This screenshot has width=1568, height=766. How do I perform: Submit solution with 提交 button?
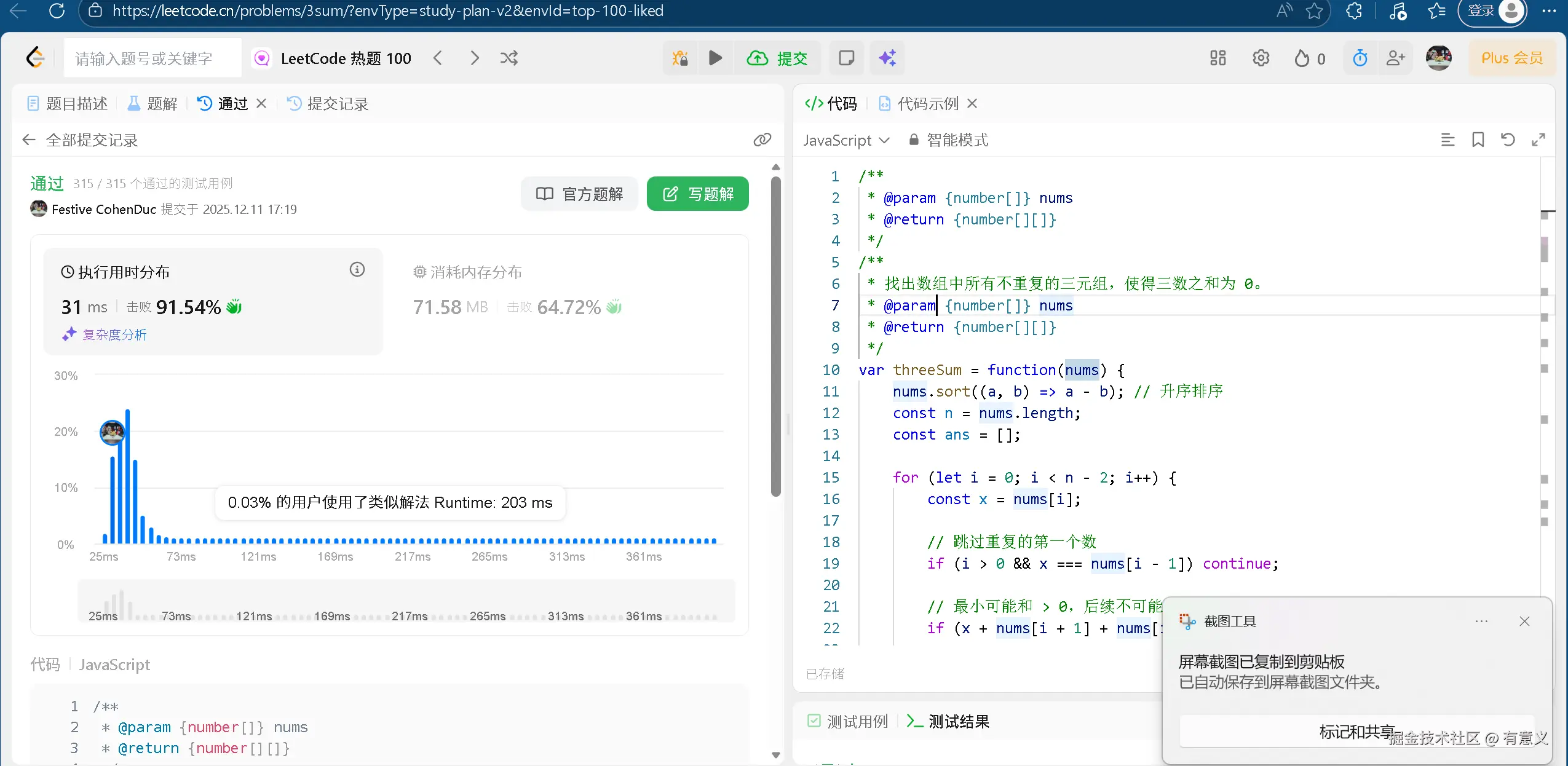tap(777, 58)
